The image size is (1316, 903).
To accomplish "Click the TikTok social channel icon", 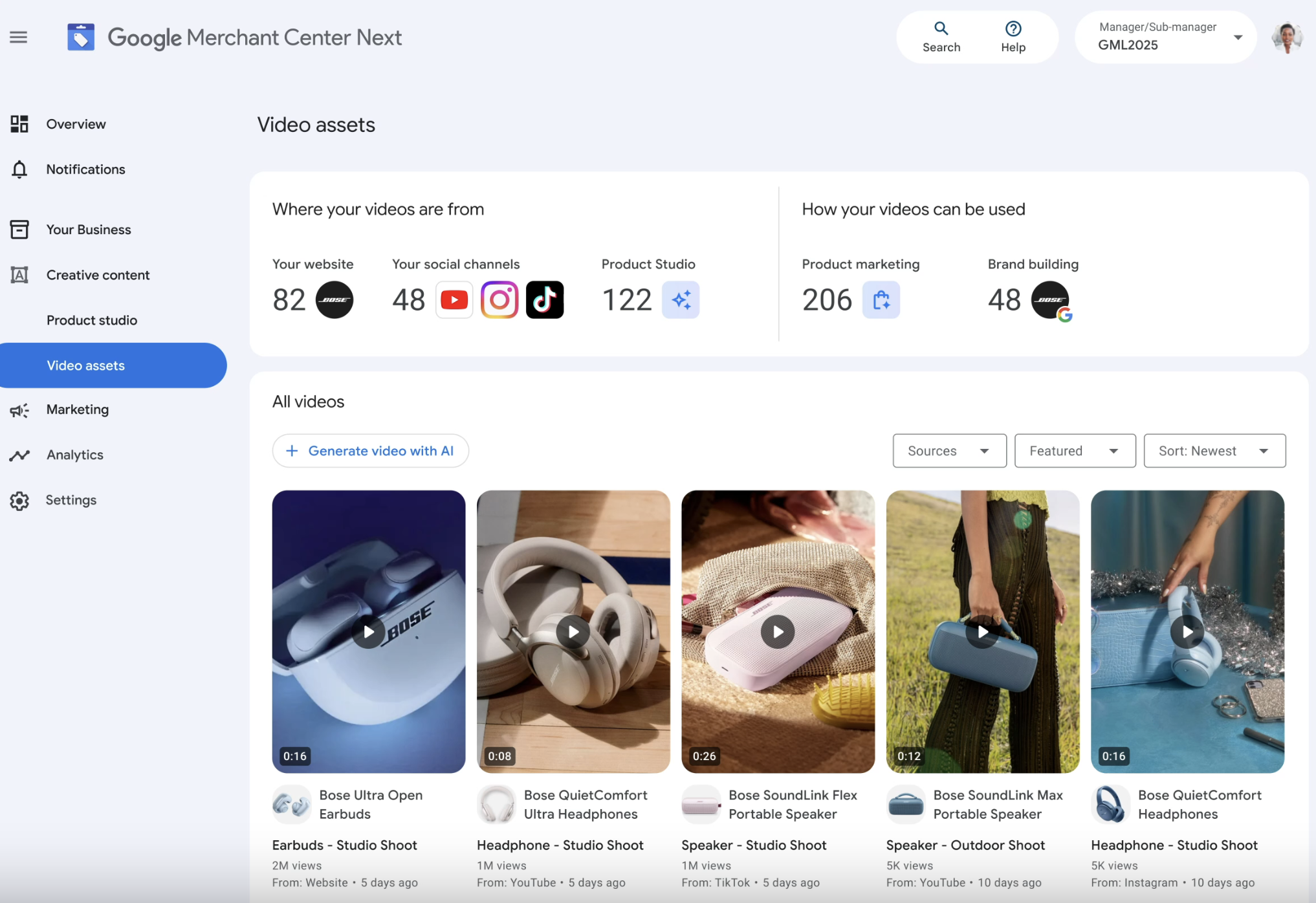I will click(x=545, y=299).
